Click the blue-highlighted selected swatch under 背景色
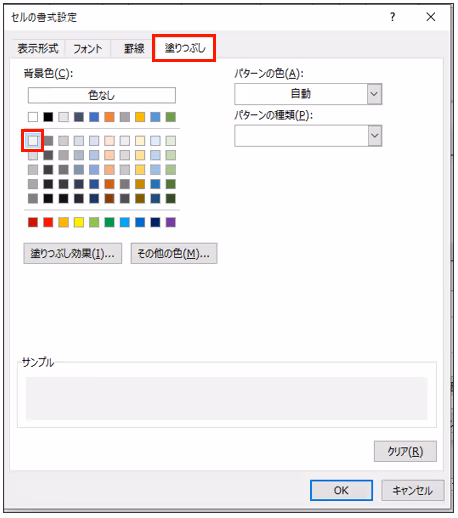Viewport: 458px width, 518px height. pyautogui.click(x=33, y=141)
